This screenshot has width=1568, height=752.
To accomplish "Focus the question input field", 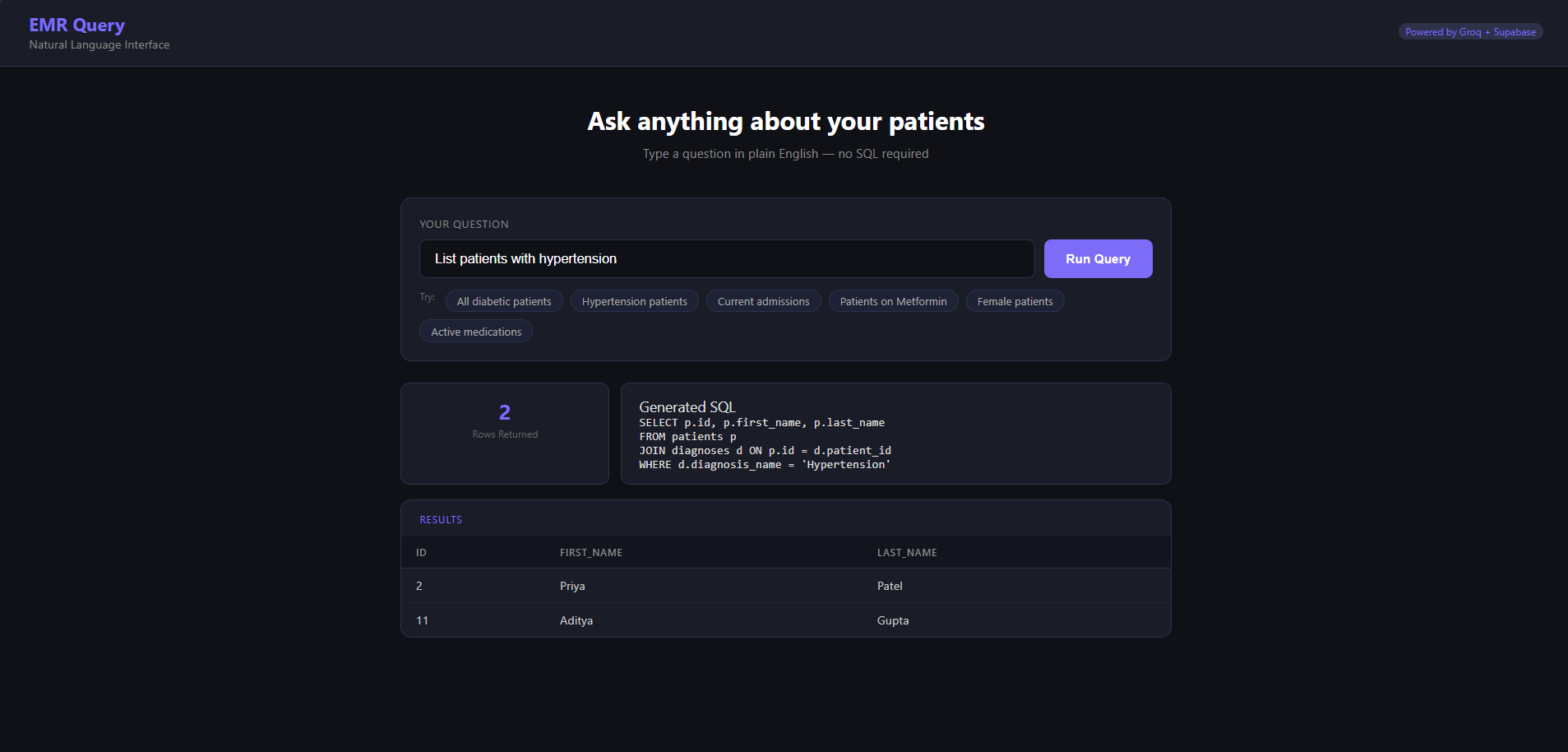I will [x=727, y=258].
